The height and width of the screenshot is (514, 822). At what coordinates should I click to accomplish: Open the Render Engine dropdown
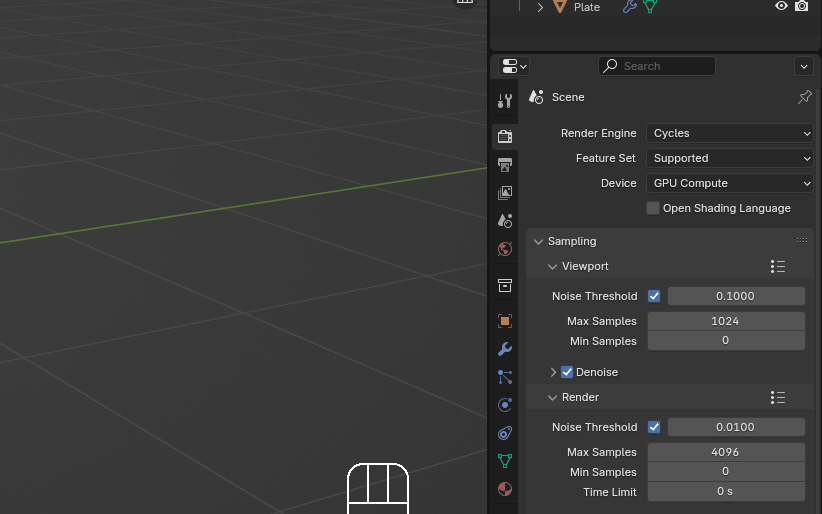click(730, 133)
